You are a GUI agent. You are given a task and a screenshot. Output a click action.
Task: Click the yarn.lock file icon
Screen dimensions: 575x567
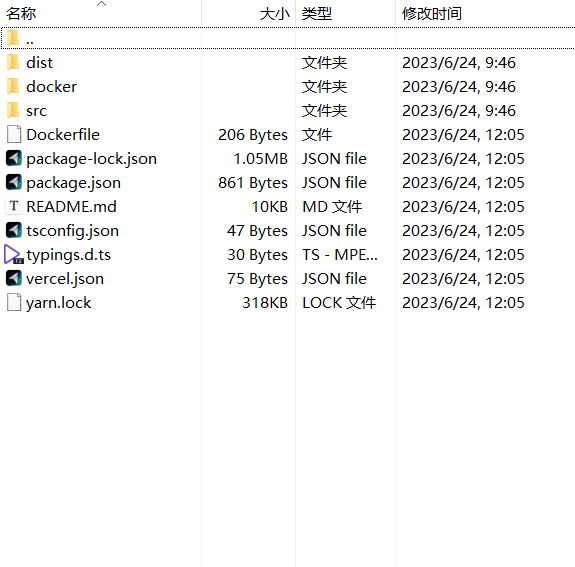[14, 302]
